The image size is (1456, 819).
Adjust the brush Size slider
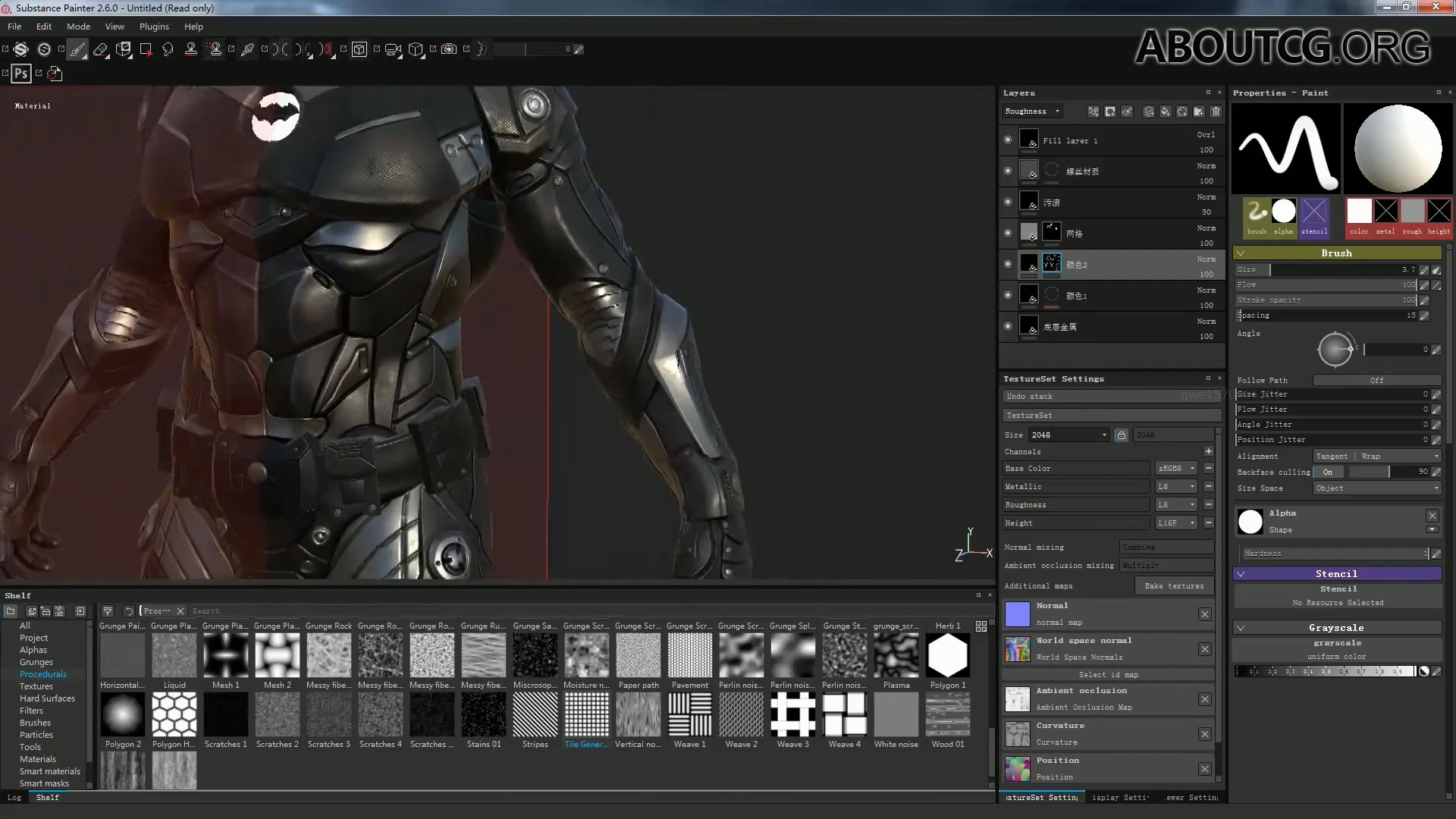click(1326, 270)
